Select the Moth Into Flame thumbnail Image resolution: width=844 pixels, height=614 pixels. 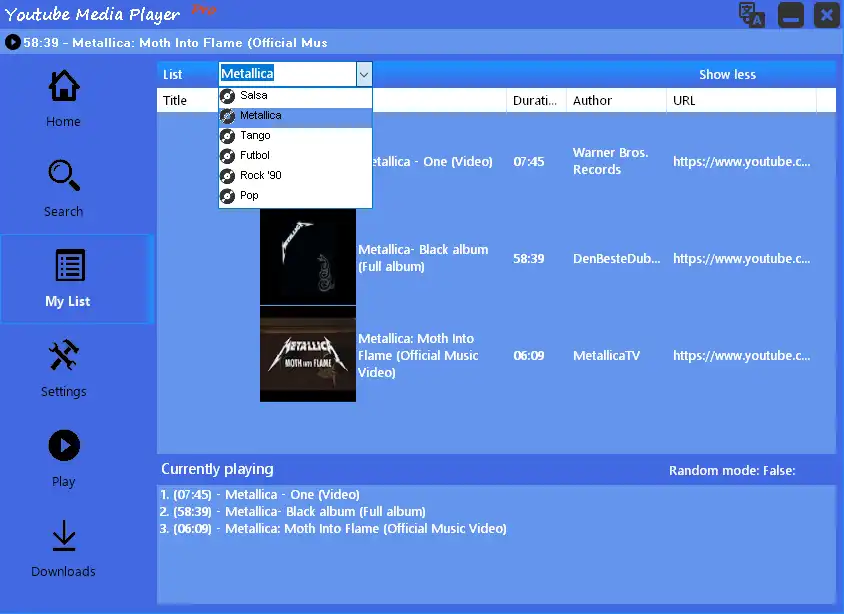[x=308, y=354]
